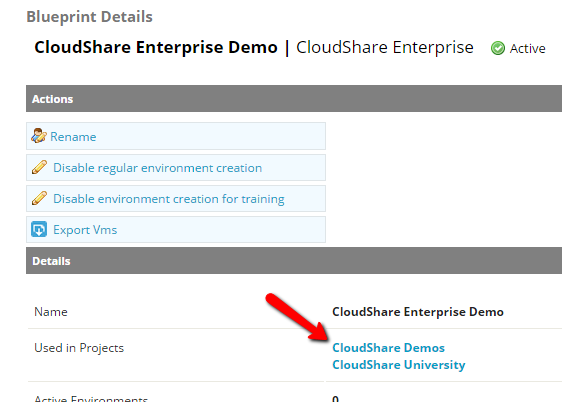The height and width of the screenshot is (402, 562).
Task: Open the CloudShare Demos project link
Action: (x=389, y=348)
